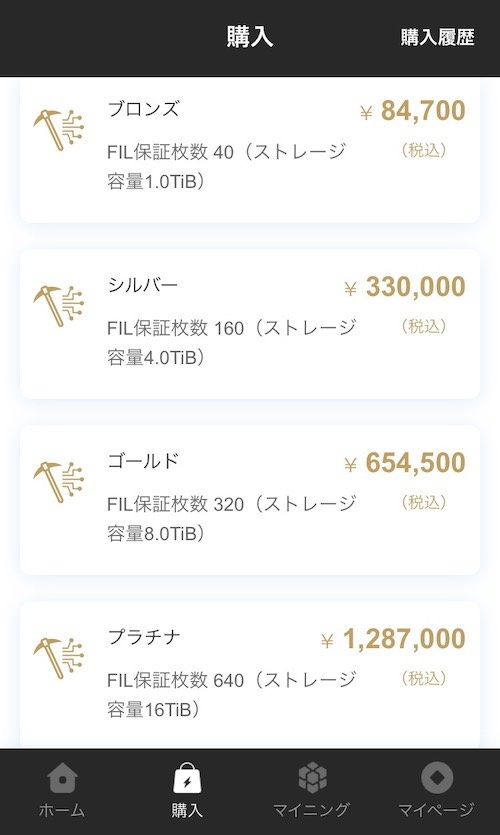The height and width of the screenshot is (835, 500).
Task: Switch to the ホーム tab label
Action: pos(62,811)
